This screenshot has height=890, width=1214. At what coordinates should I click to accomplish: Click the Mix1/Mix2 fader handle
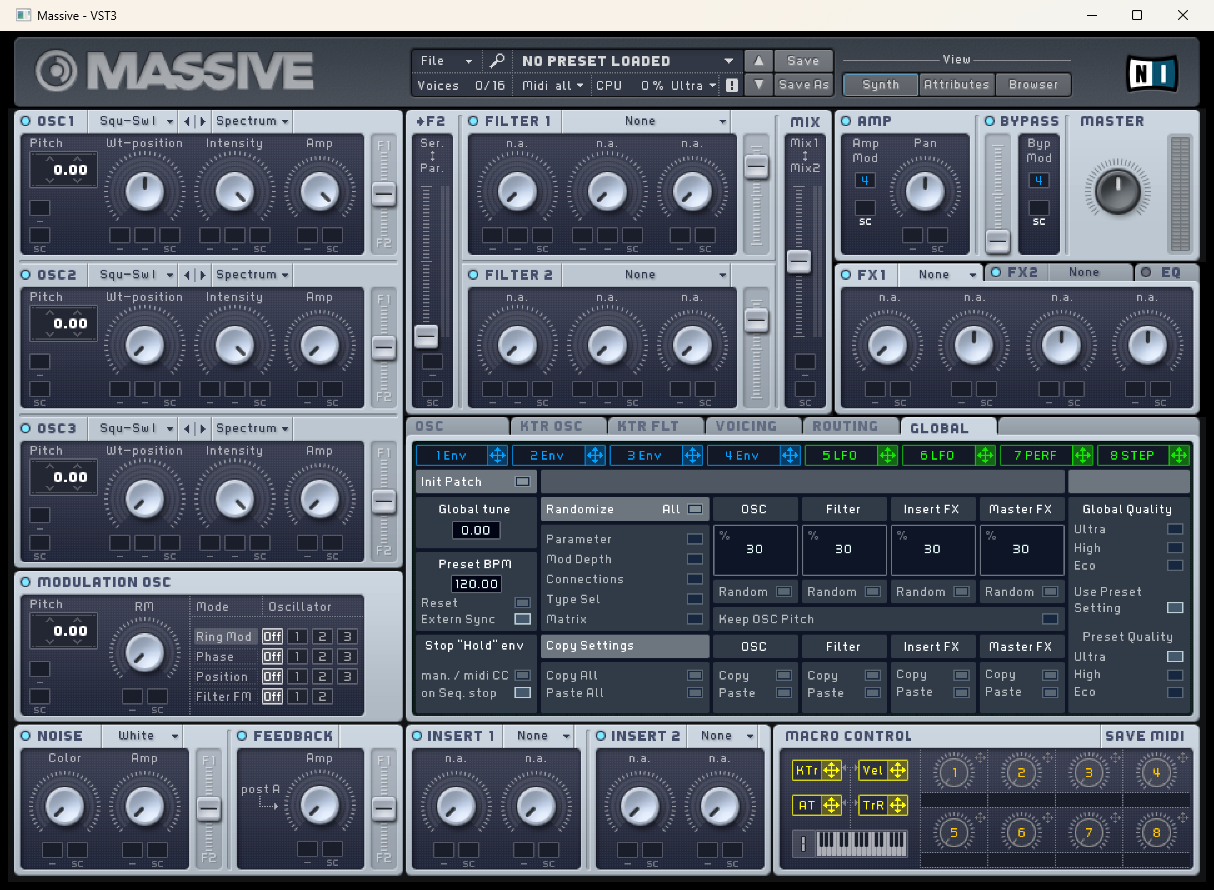coord(798,262)
